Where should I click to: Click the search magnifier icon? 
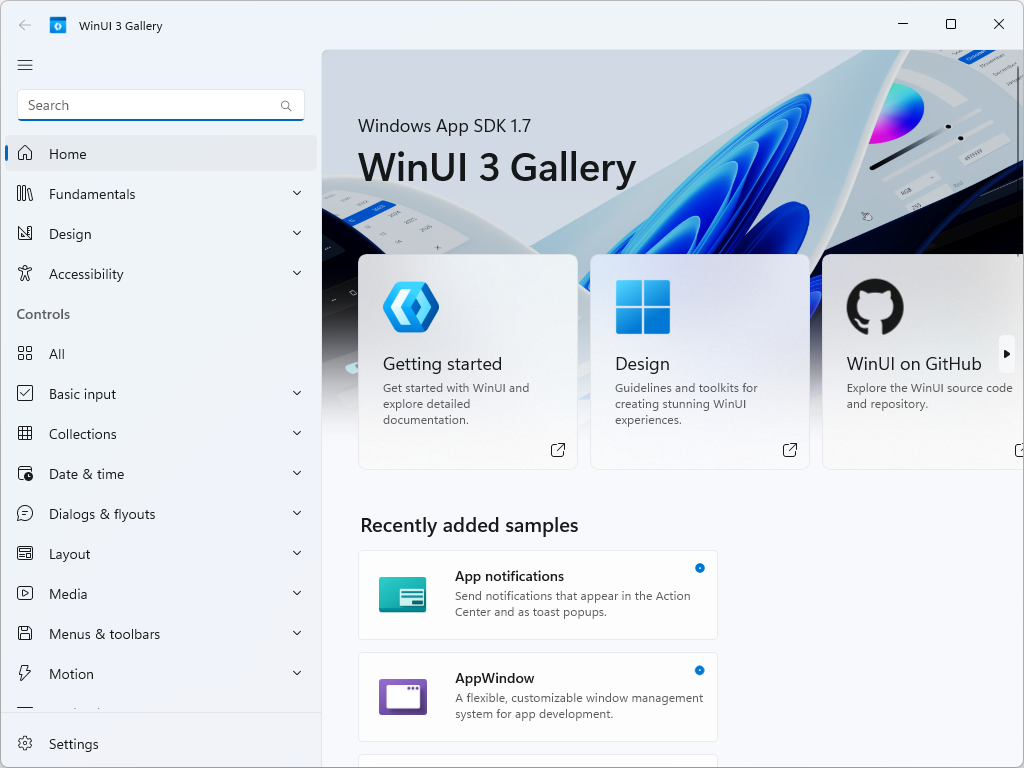coord(287,105)
